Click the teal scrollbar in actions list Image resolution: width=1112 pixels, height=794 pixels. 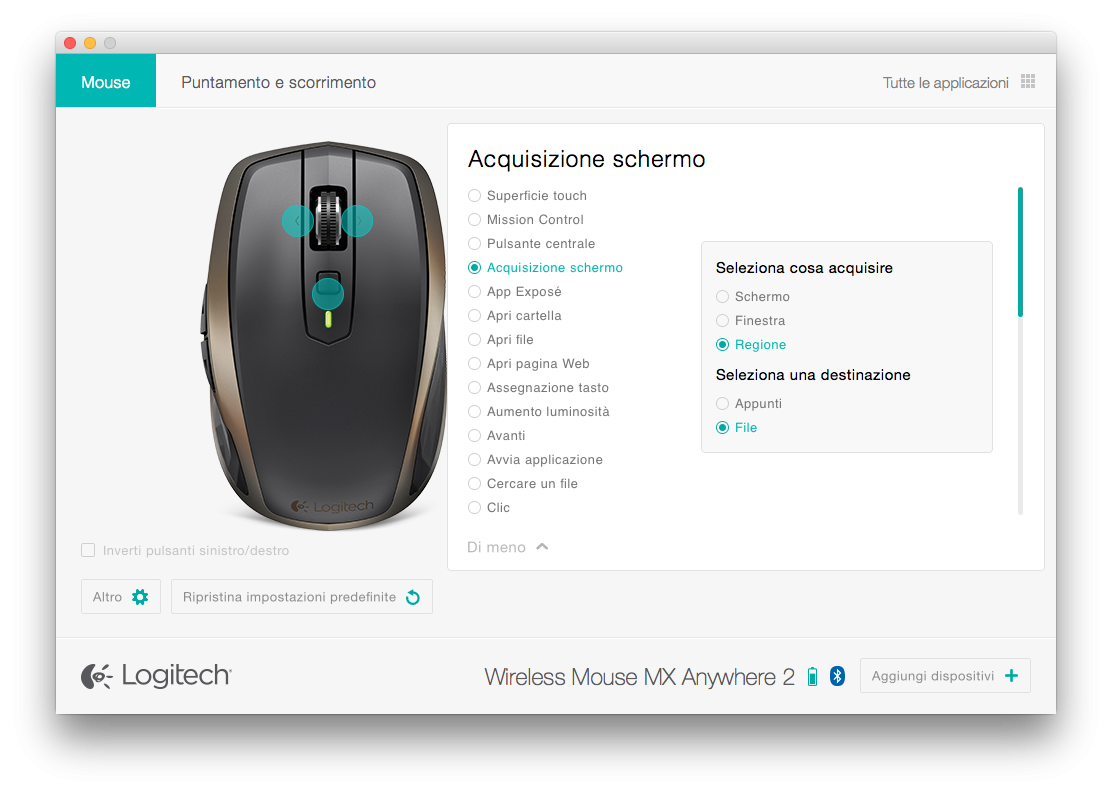[1020, 252]
